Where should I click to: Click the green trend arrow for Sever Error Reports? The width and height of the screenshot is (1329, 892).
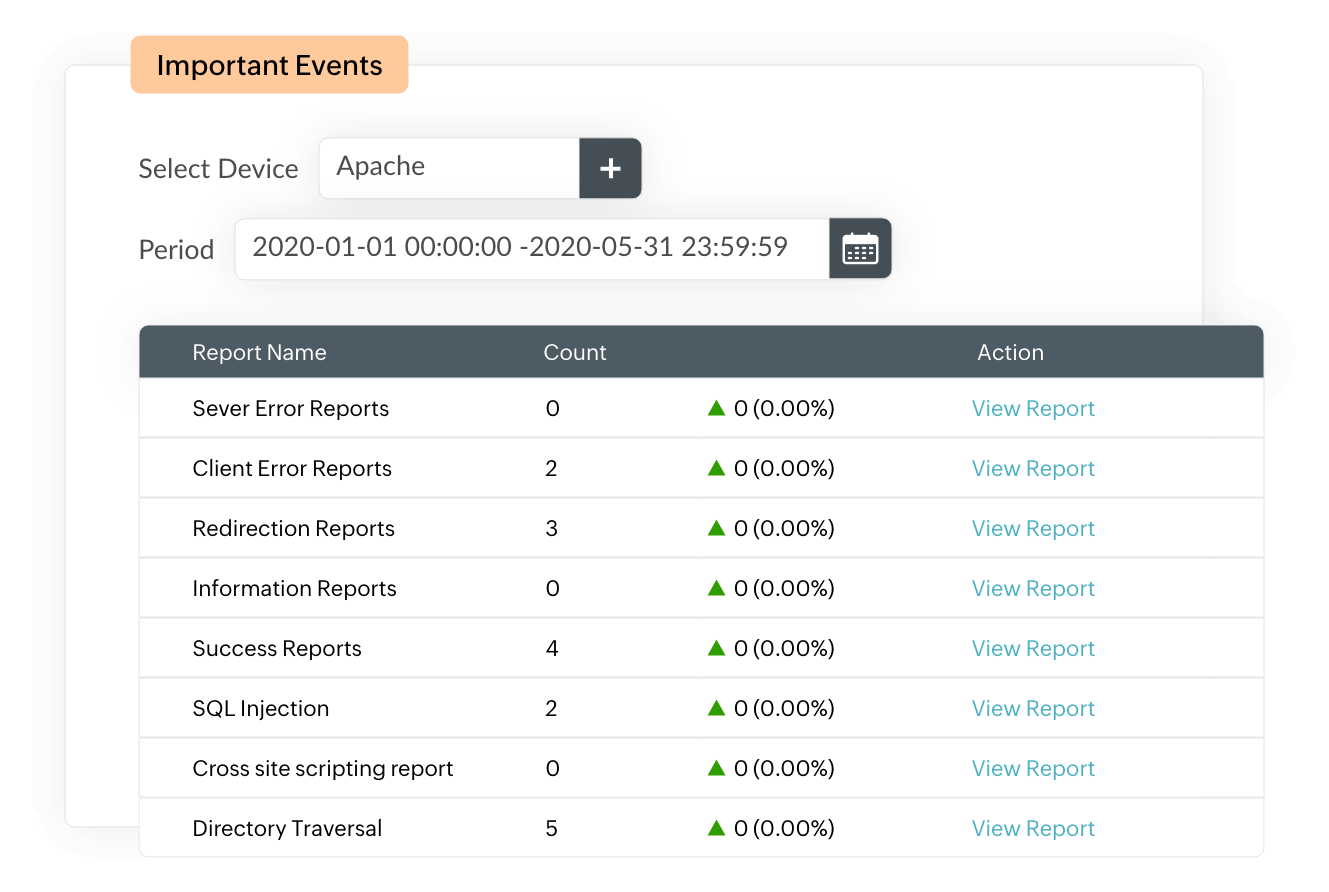pyautogui.click(x=716, y=408)
